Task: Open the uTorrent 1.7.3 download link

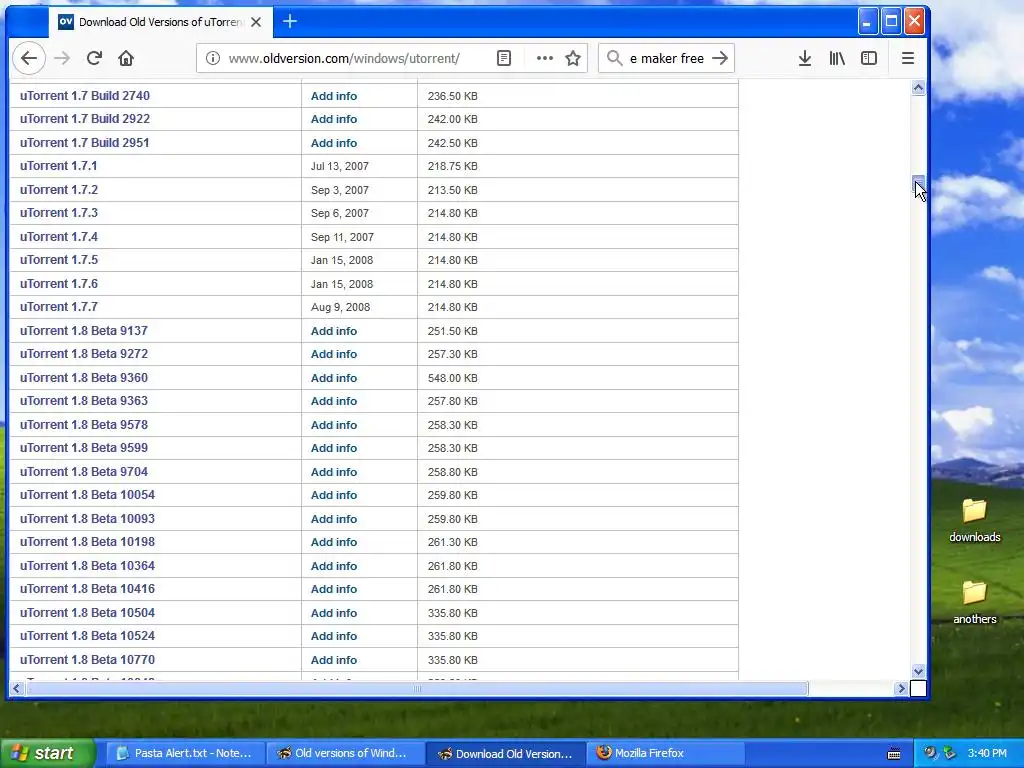Action: point(59,213)
